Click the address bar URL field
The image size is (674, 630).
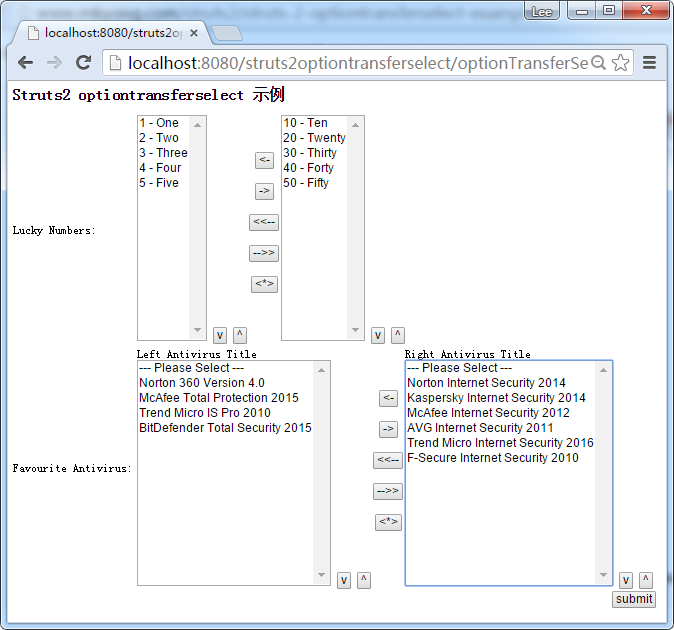click(x=350, y=63)
